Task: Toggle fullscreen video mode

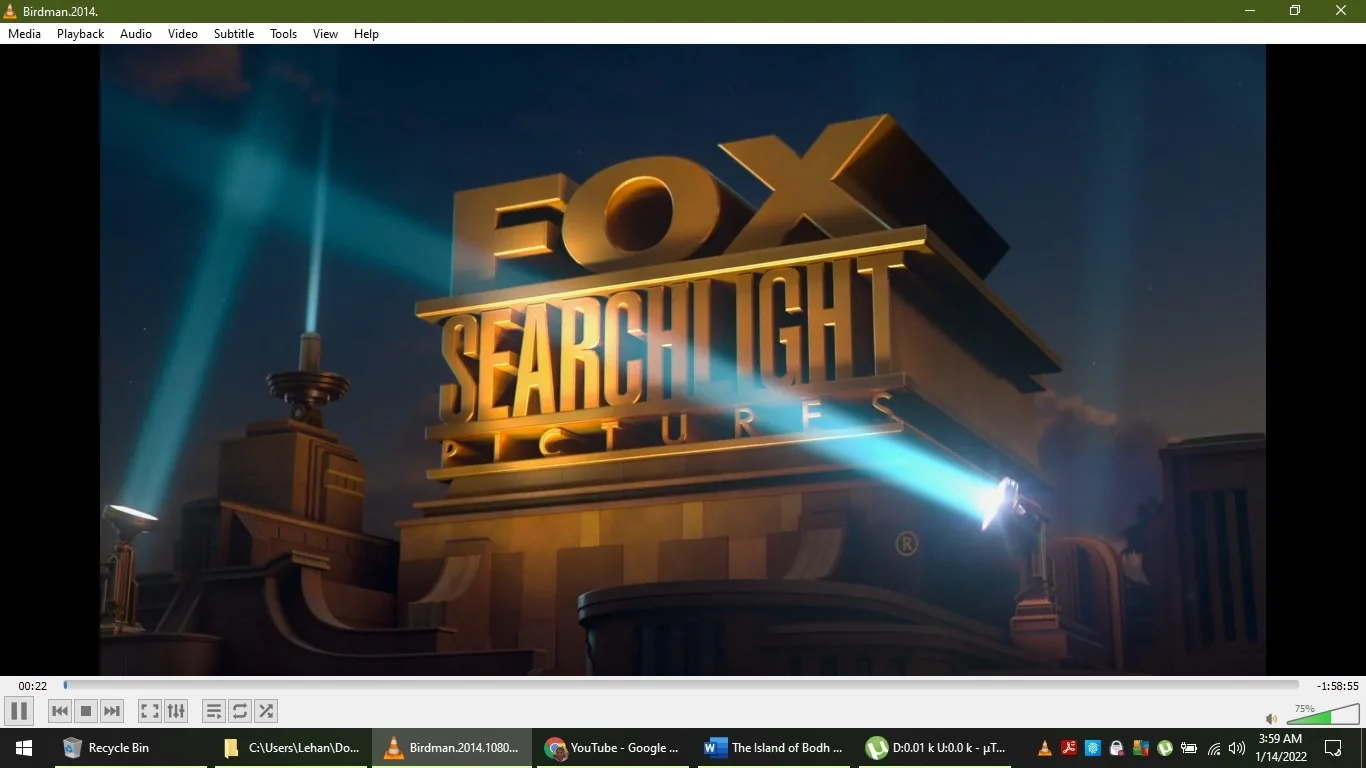Action: point(150,711)
